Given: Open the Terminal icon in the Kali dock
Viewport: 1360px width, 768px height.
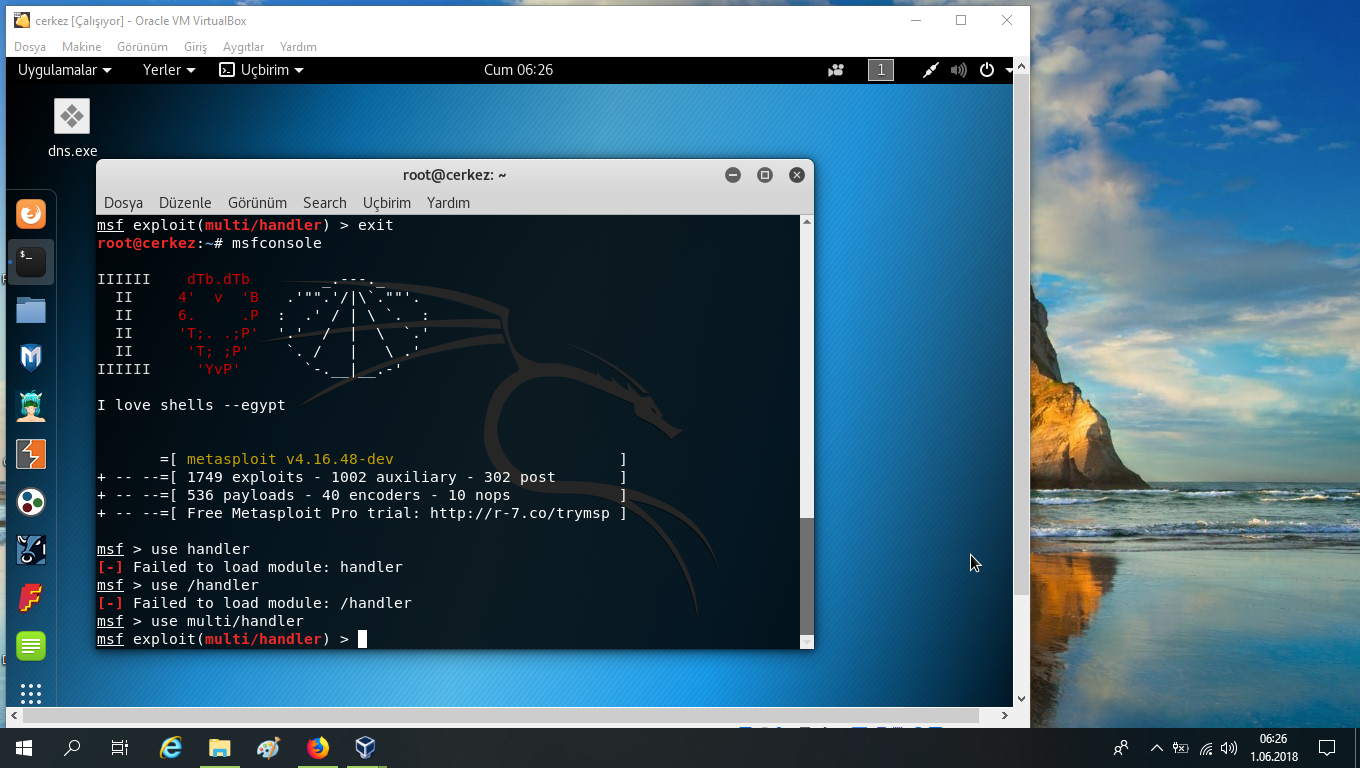Looking at the screenshot, I should [x=31, y=262].
